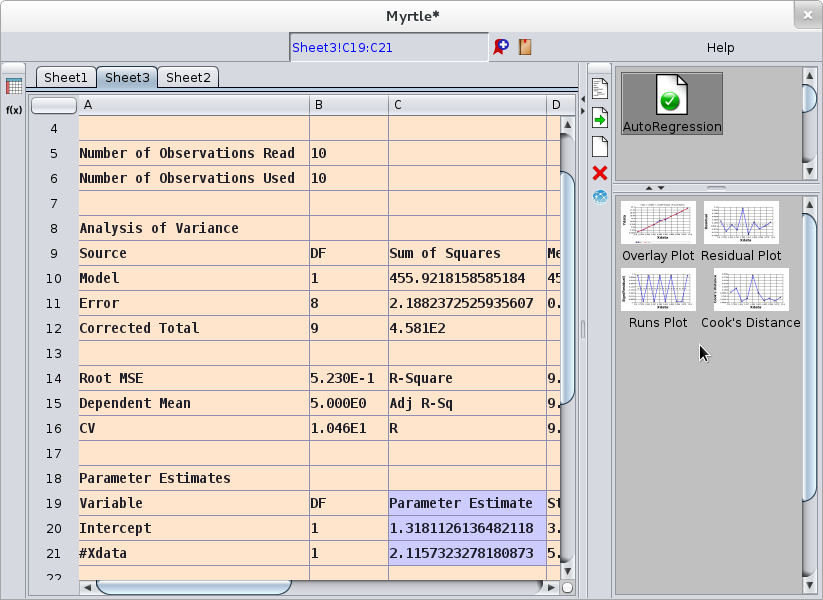
Task: View the Runs Plot
Action: pyautogui.click(x=657, y=290)
